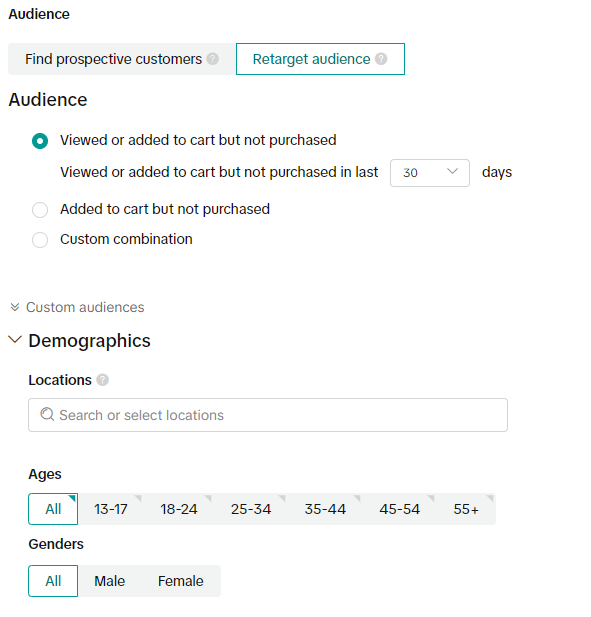The image size is (591, 617).
Task: Open the 30 days dropdown
Action: 430,173
